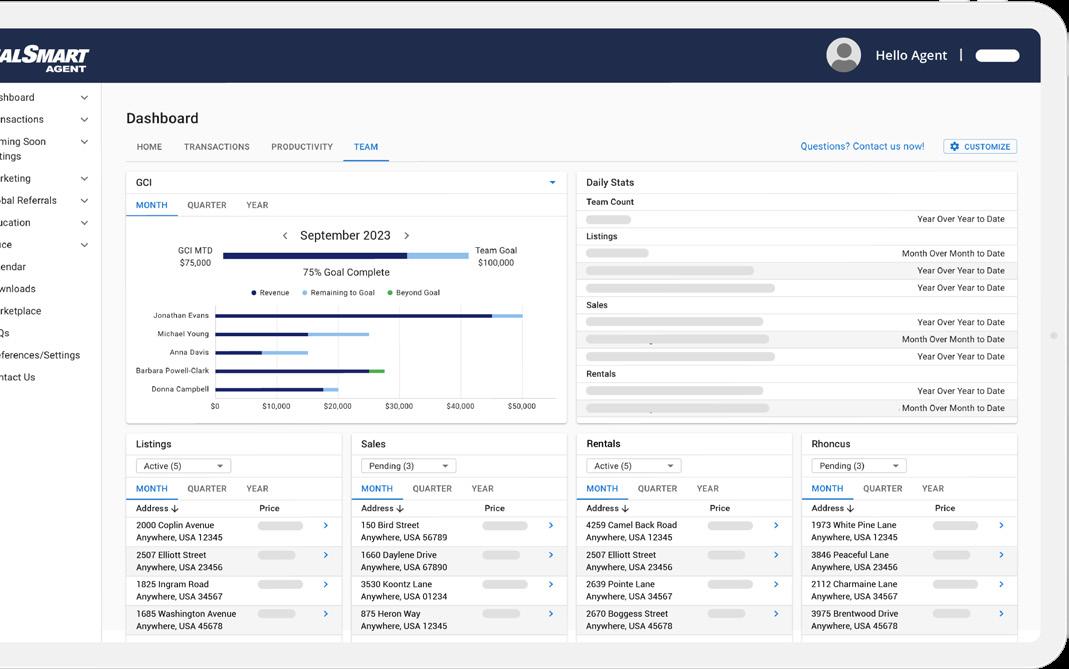
Task: Open arrow for 875 Heron Way
Action: point(551,614)
